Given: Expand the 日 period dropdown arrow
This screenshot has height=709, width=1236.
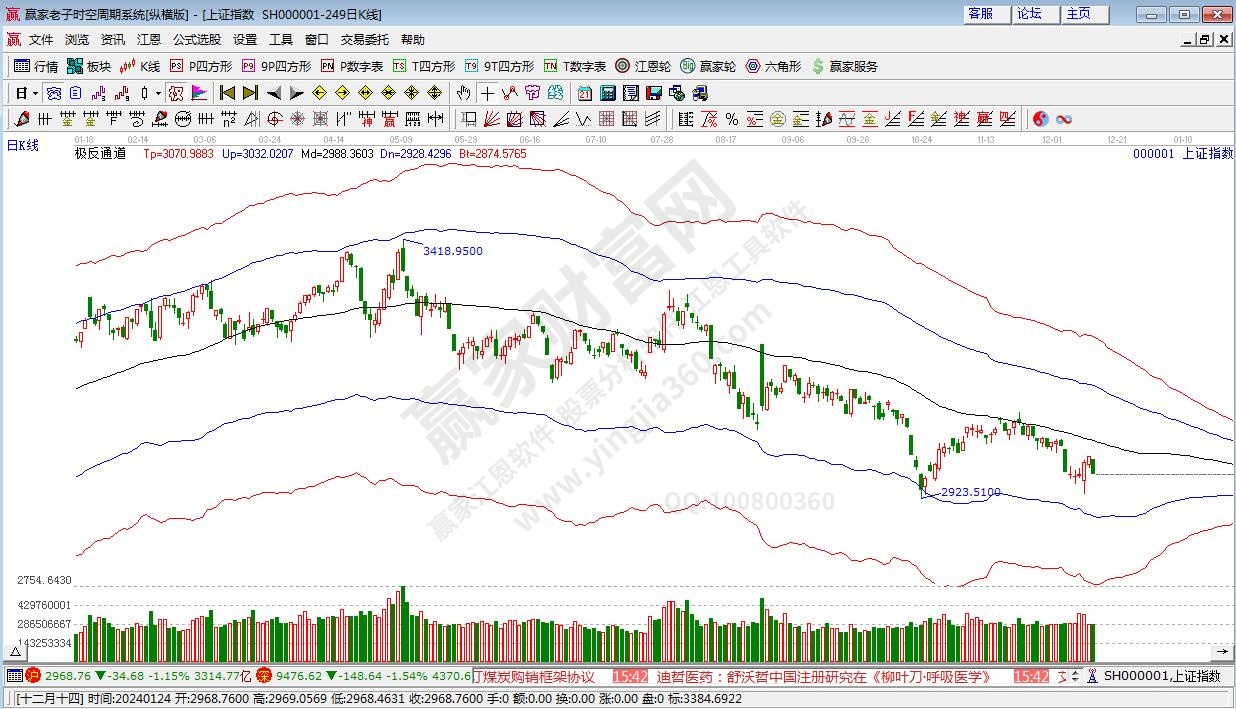Looking at the screenshot, I should pyautogui.click(x=35, y=93).
